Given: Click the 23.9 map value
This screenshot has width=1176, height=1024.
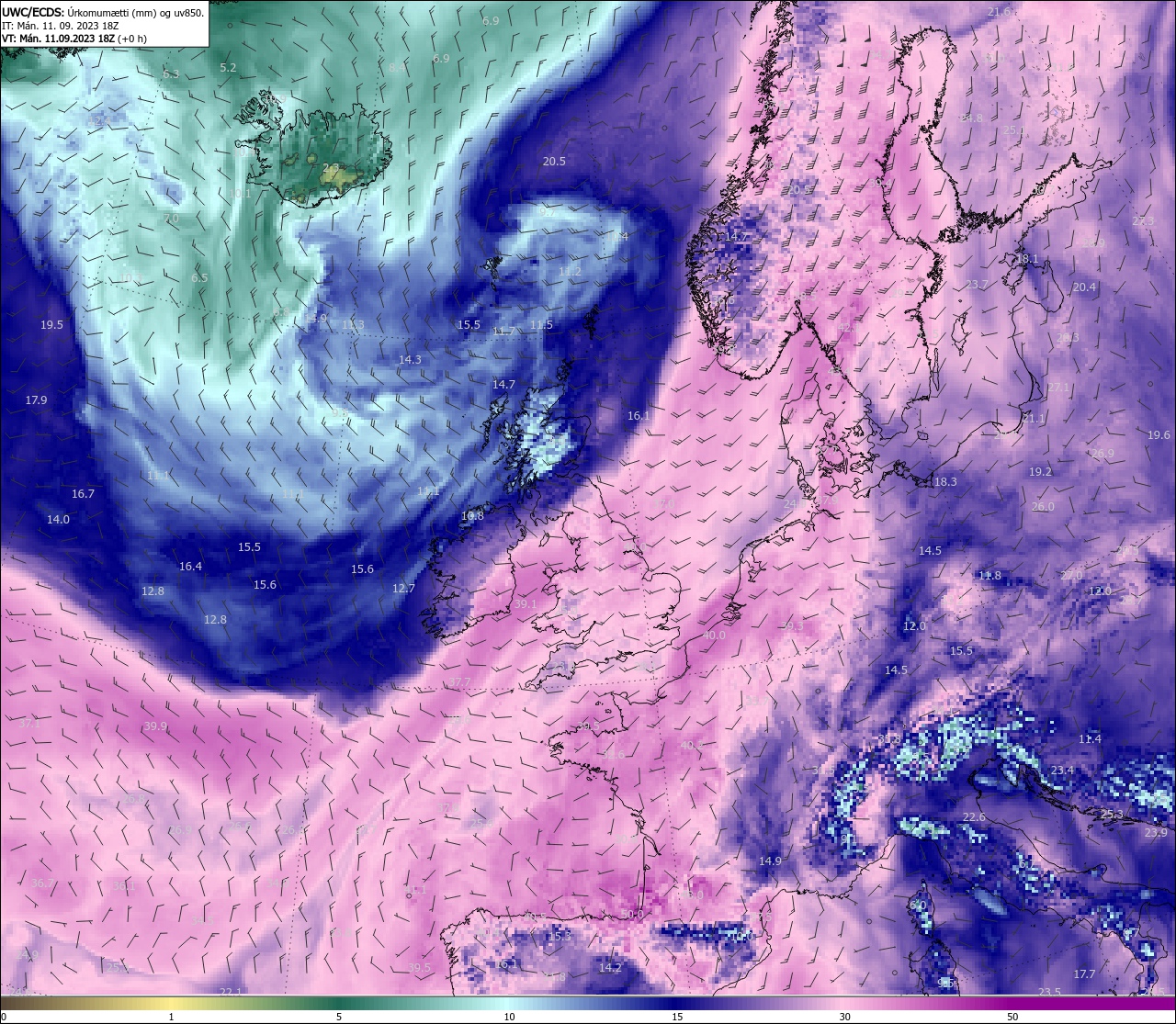Looking at the screenshot, I should (1156, 833).
